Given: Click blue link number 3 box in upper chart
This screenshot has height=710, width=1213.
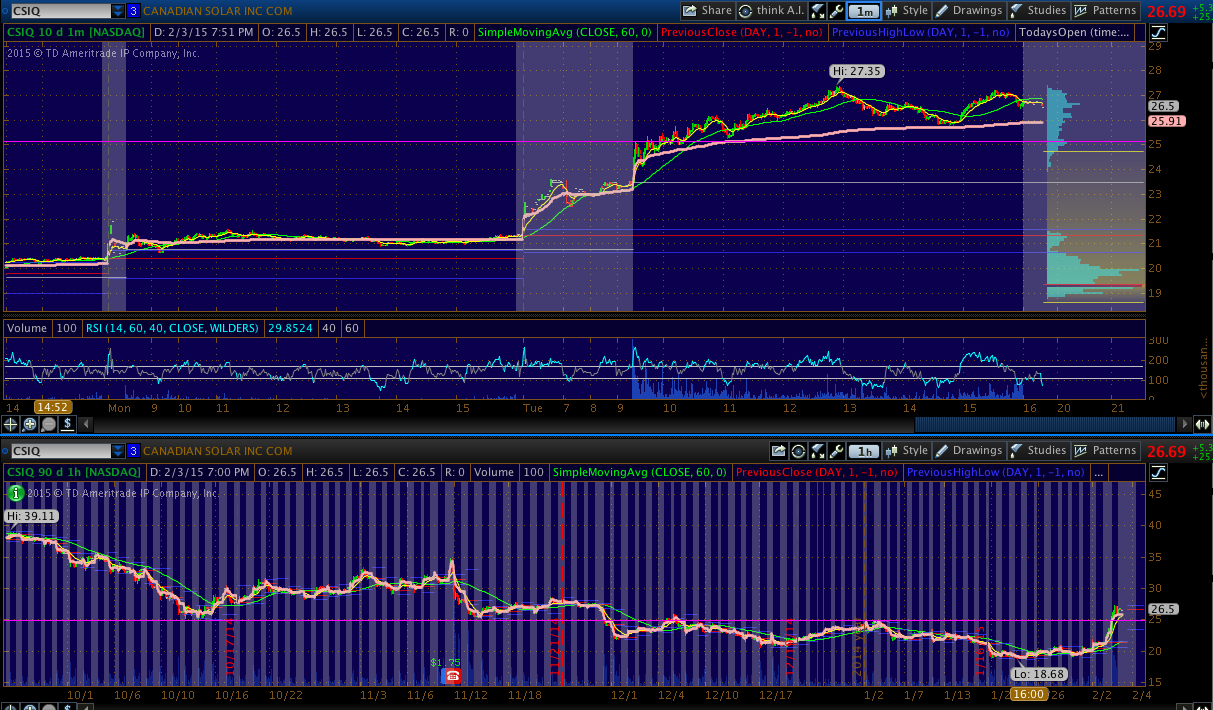Looking at the screenshot, I should pos(134,11).
